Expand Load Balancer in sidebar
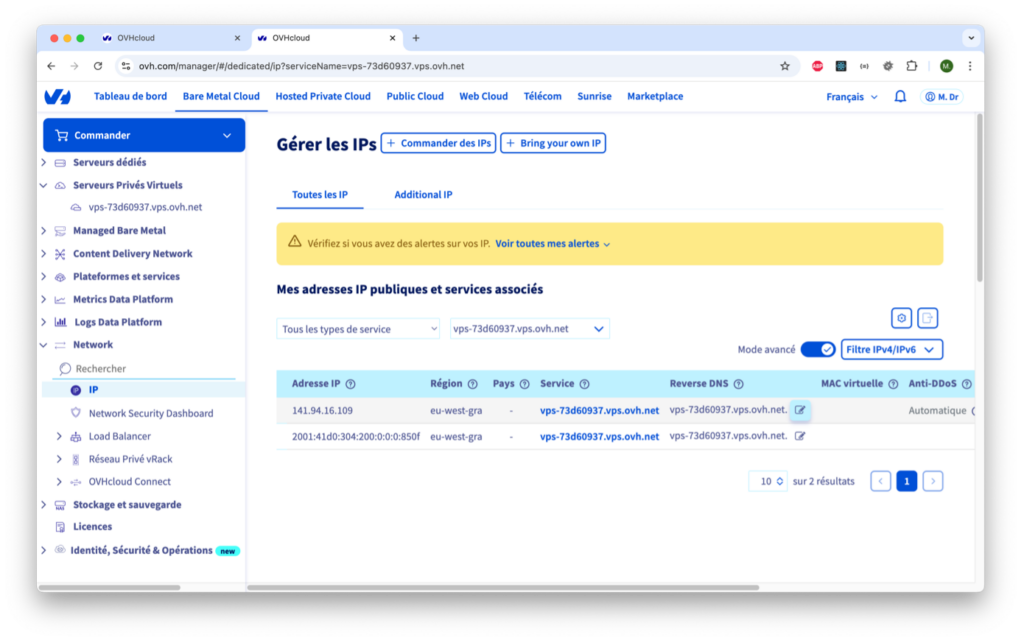Screen dimensions: 1024x643 click(x=59, y=436)
